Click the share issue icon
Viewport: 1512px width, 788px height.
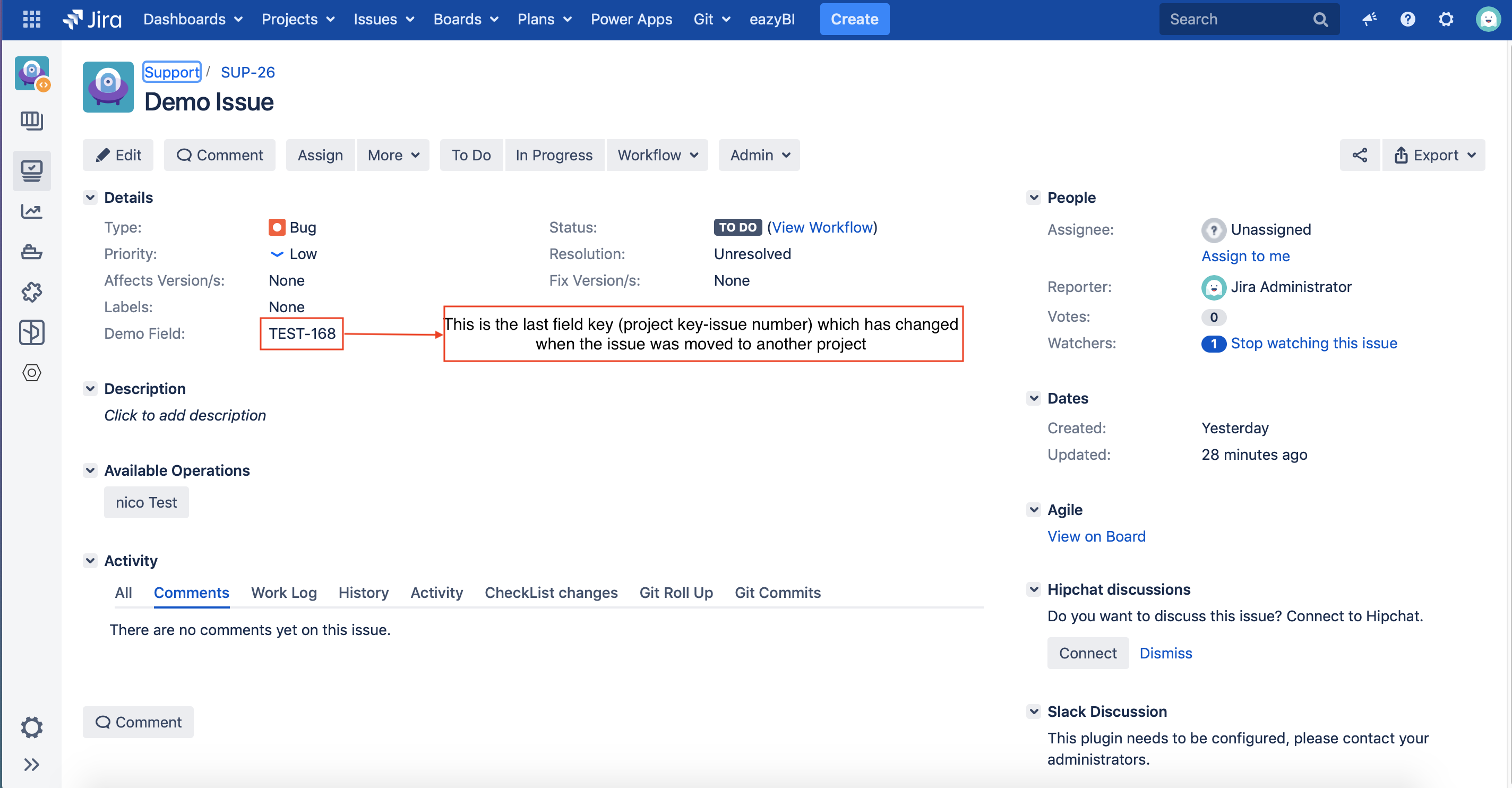point(1360,155)
